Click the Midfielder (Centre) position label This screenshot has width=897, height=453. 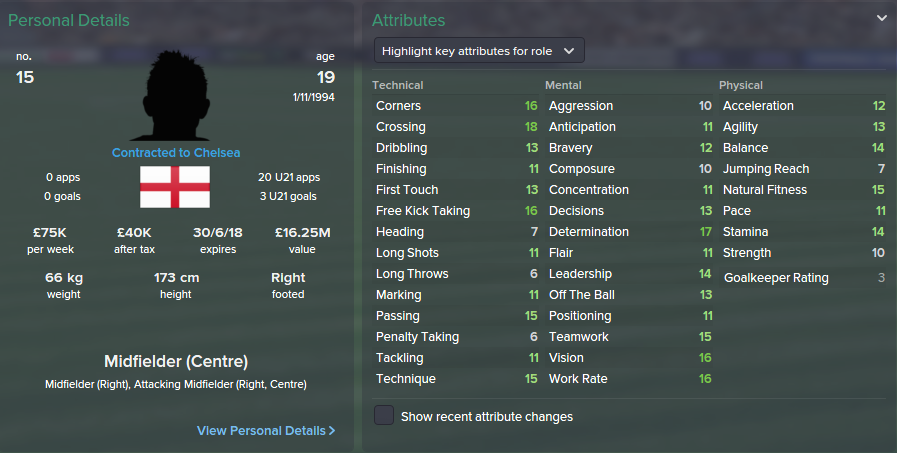pyautogui.click(x=176, y=361)
